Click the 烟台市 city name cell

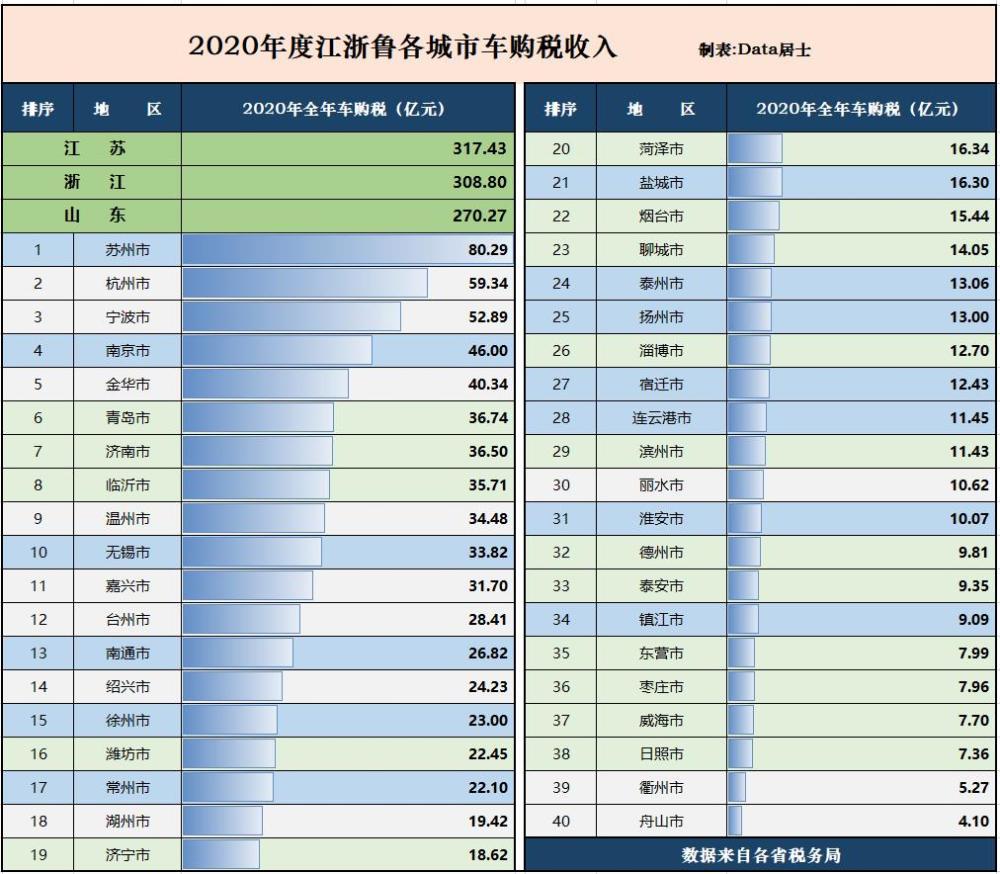661,216
